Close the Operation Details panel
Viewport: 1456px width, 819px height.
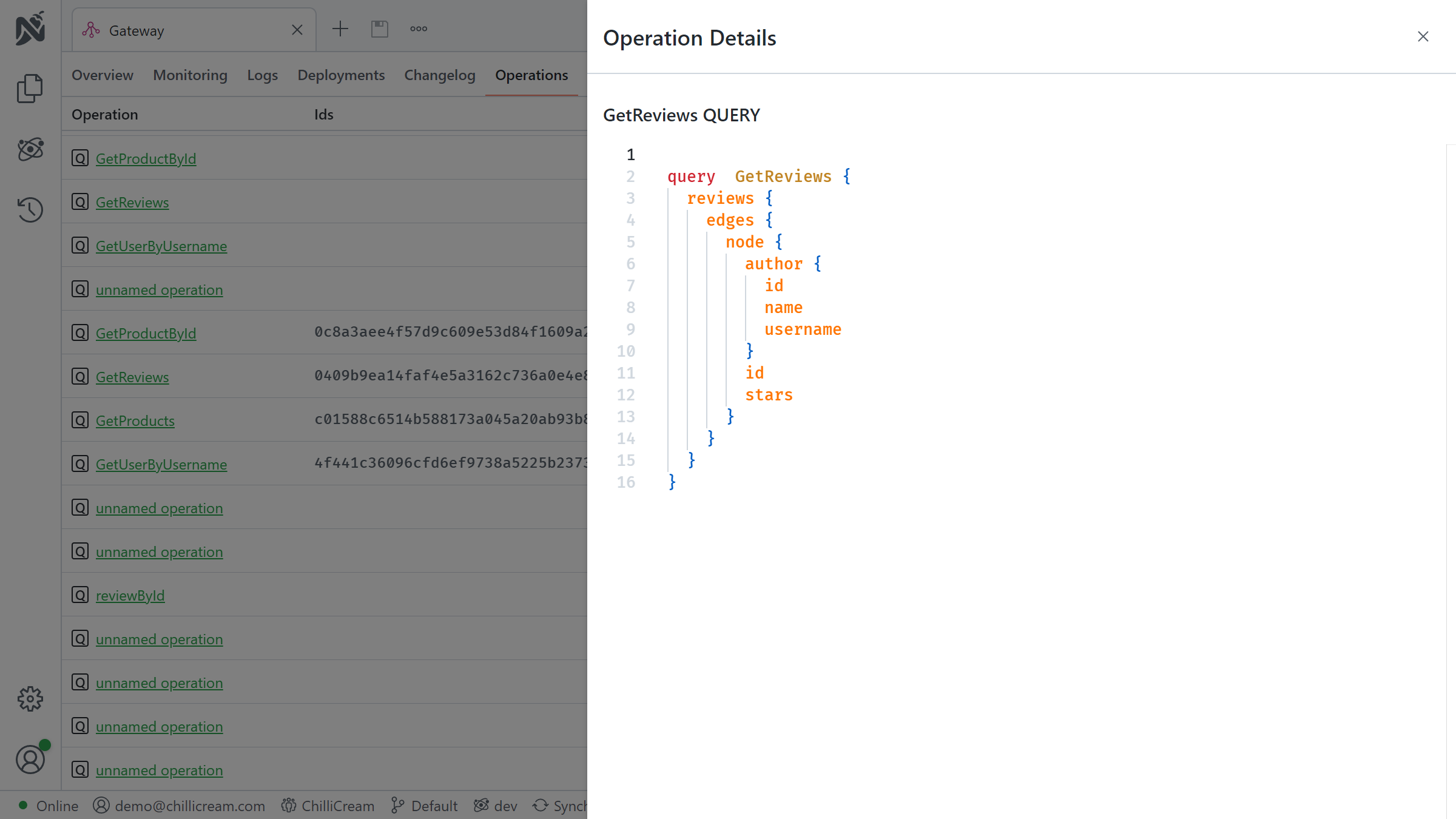click(x=1423, y=37)
